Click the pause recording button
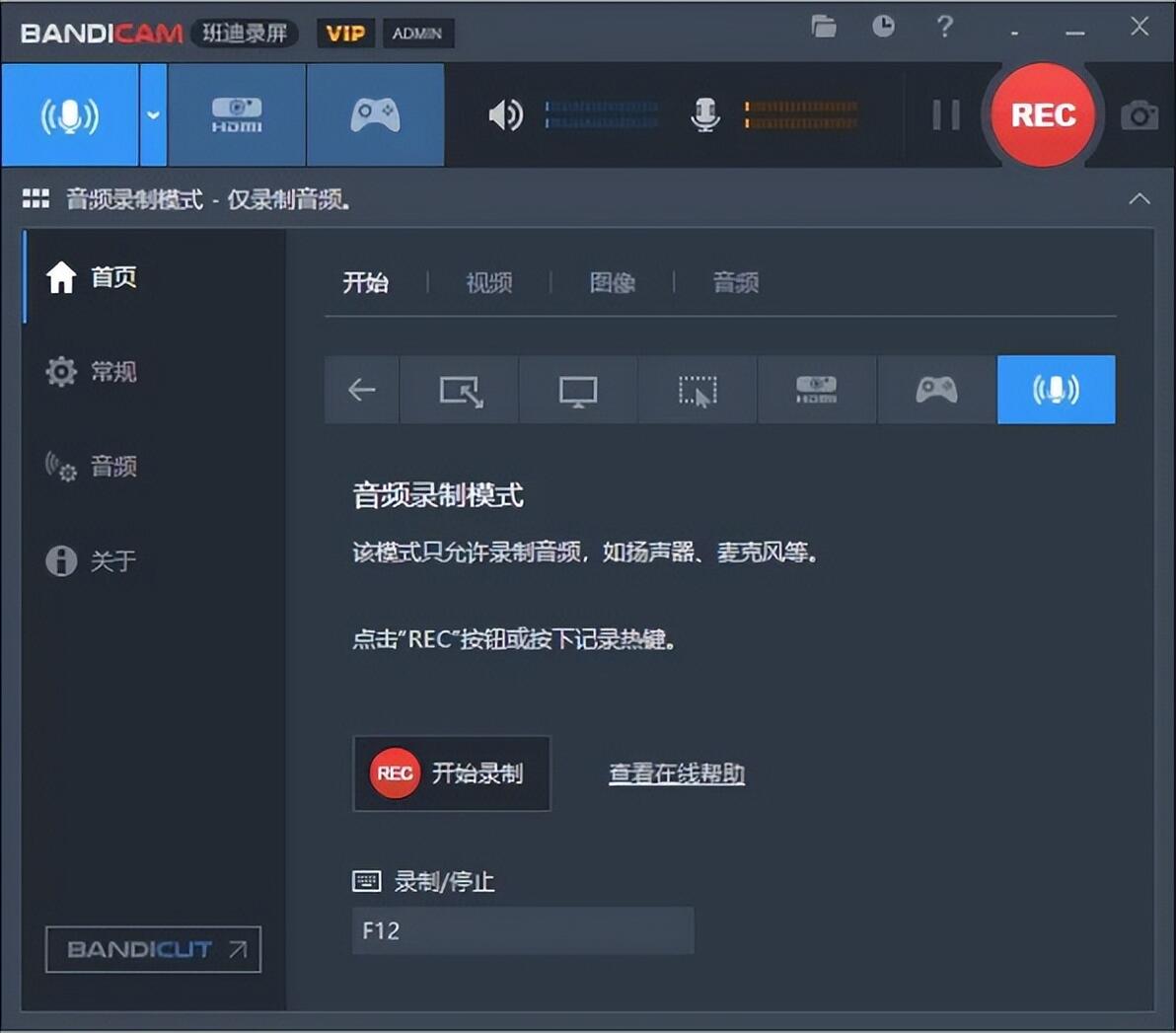 pyautogui.click(x=946, y=114)
